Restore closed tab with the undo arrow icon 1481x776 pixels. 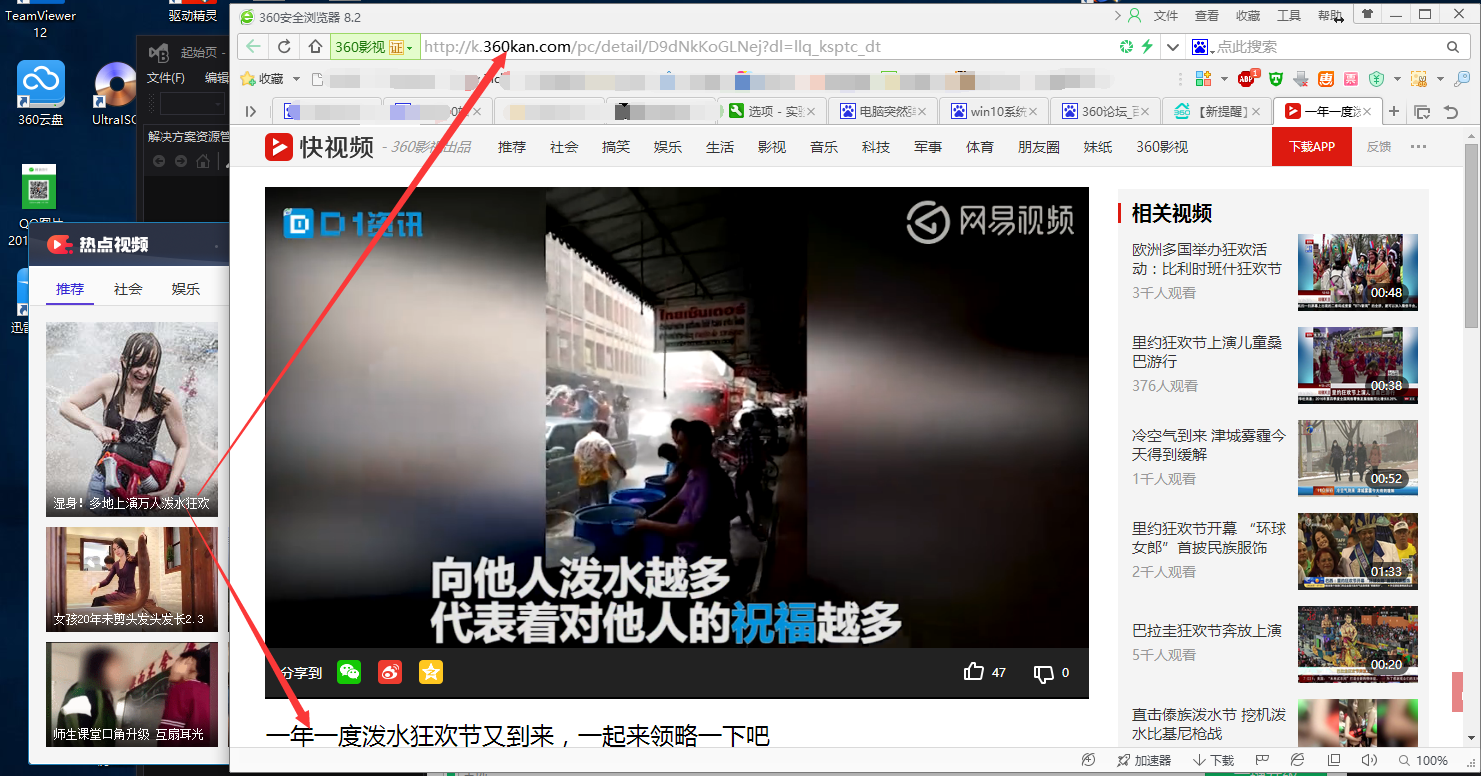click(x=1451, y=112)
